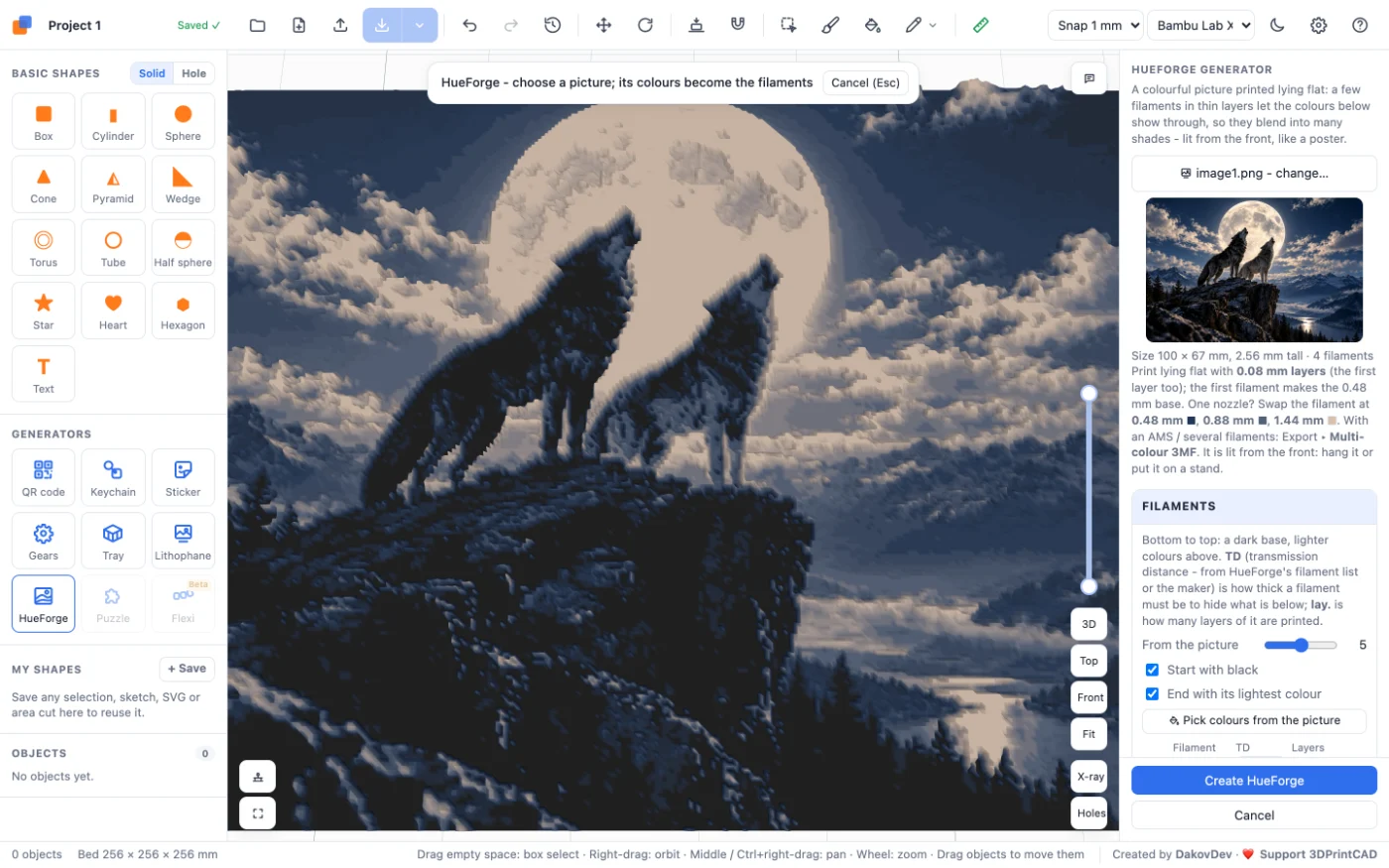Image resolution: width=1389 pixels, height=868 pixels.
Task: Open the QR code generator
Action: pos(44,477)
